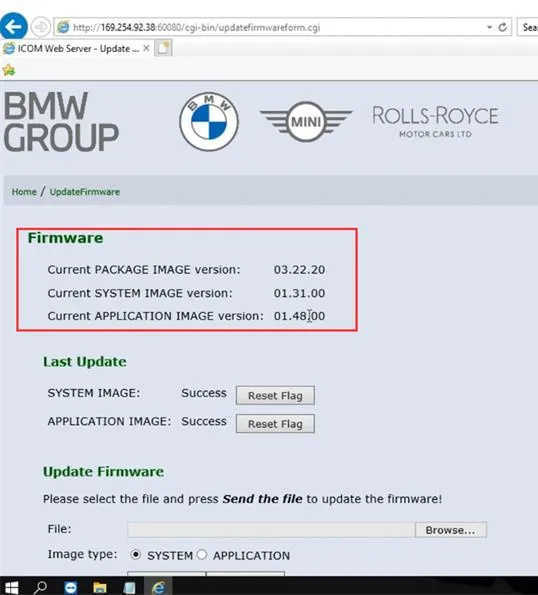Click the Home breadcrumb link
This screenshot has width=538, height=595.
24,192
